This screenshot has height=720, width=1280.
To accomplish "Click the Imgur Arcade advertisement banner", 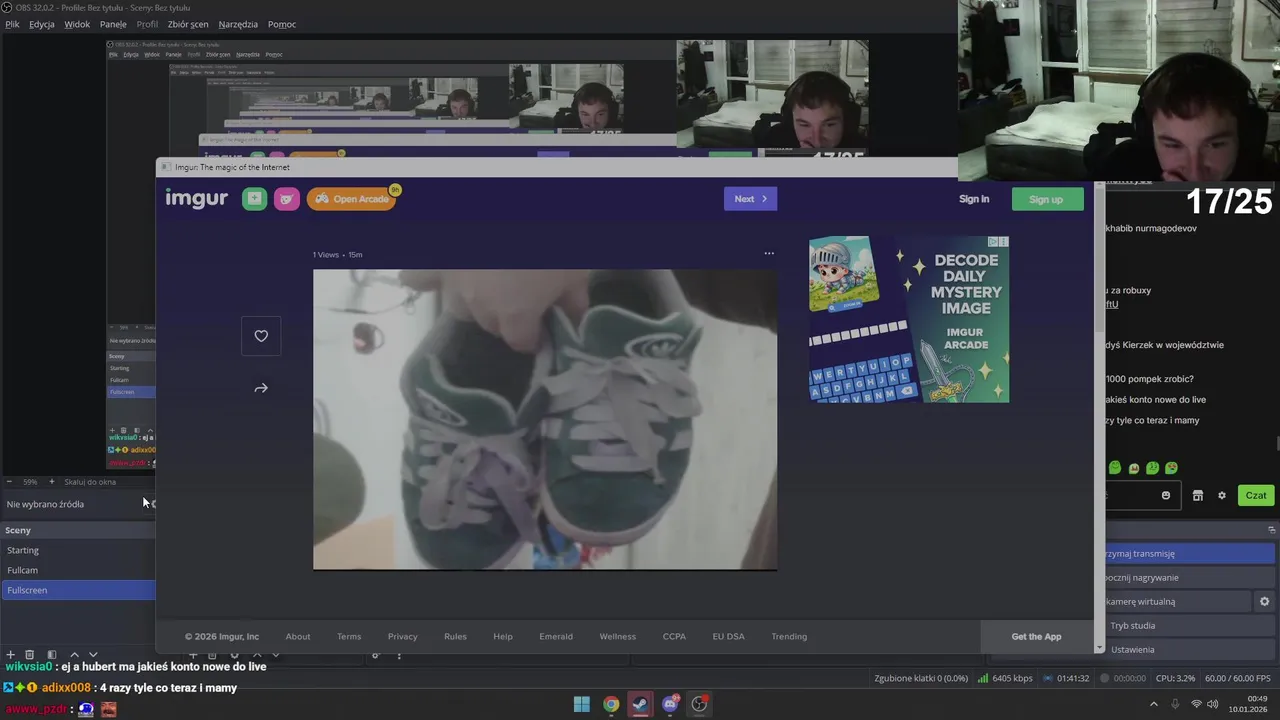I will coord(909,319).
